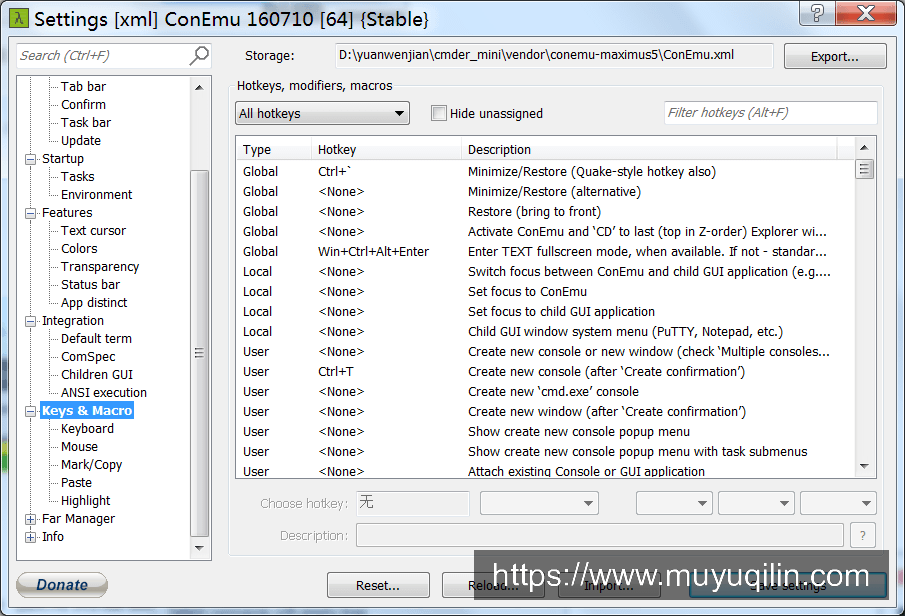This screenshot has width=905, height=616.
Task: Sort hotkey list by Description column
Action: [x=649, y=150]
